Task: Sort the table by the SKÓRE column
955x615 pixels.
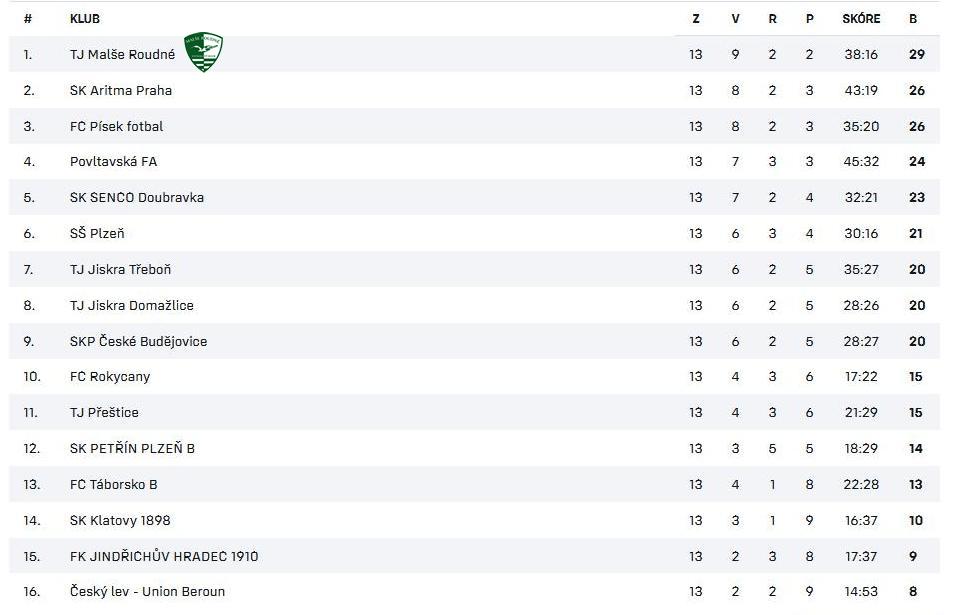Action: click(861, 19)
